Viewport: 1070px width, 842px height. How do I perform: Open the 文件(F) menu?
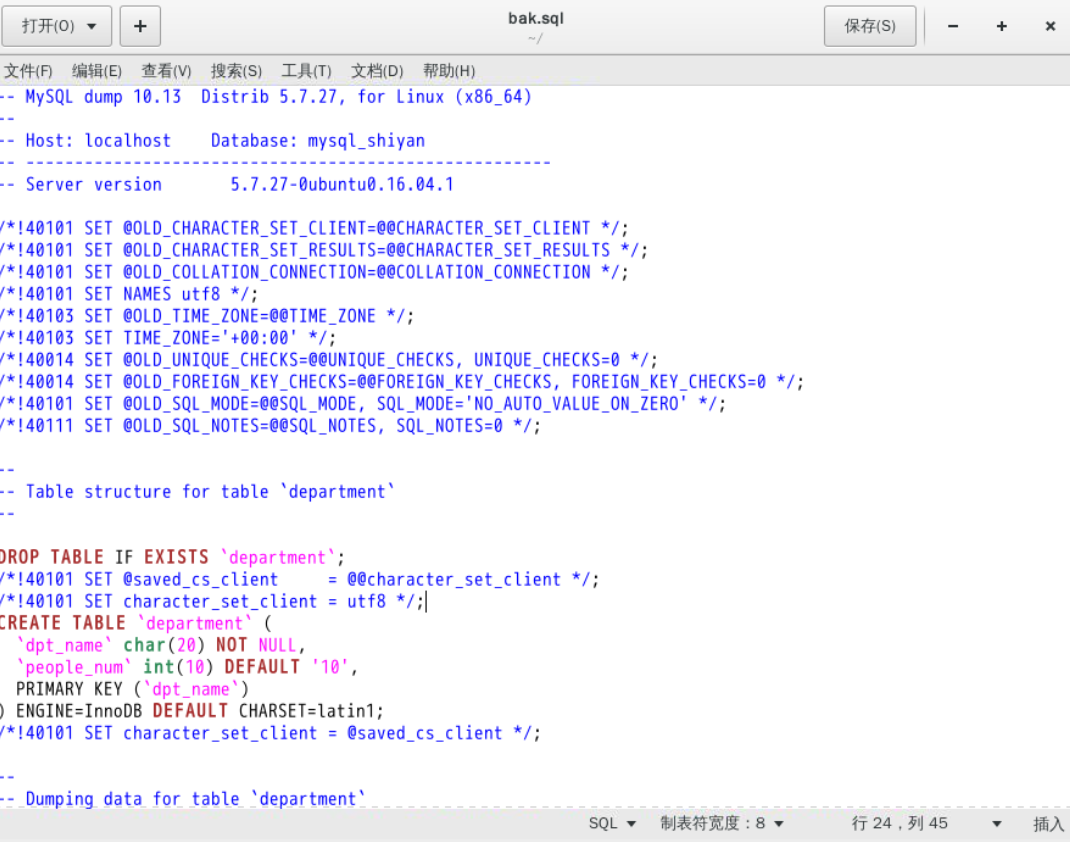pyautogui.click(x=28, y=71)
